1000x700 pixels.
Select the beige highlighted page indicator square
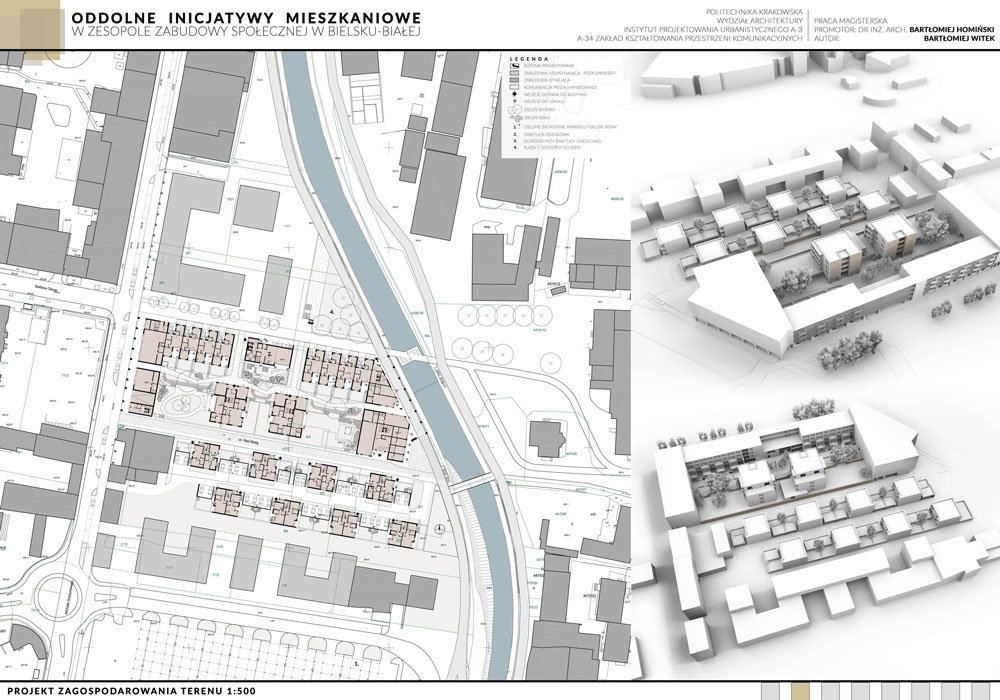[x=798, y=690]
